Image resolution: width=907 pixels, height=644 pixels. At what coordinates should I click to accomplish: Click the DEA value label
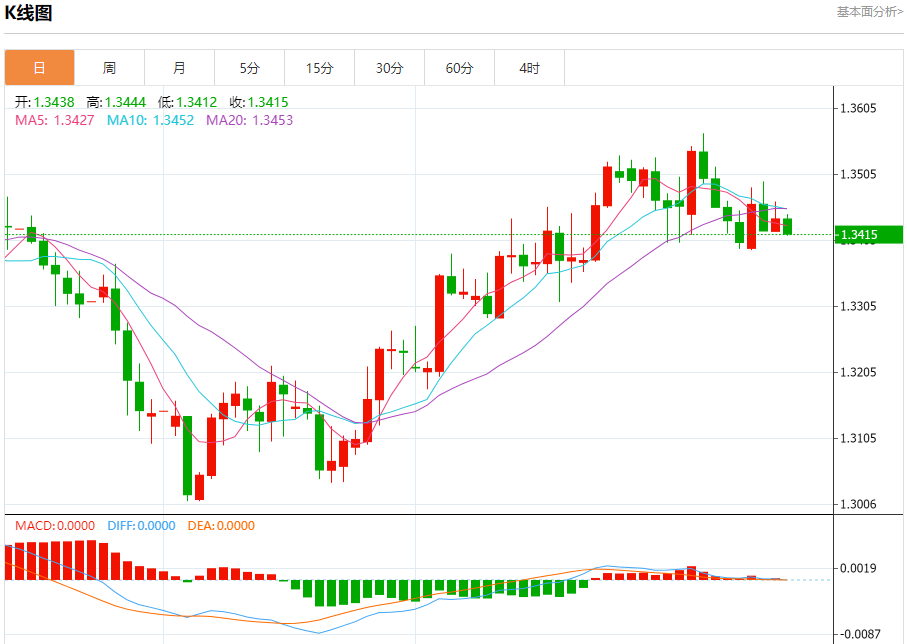coord(221,526)
